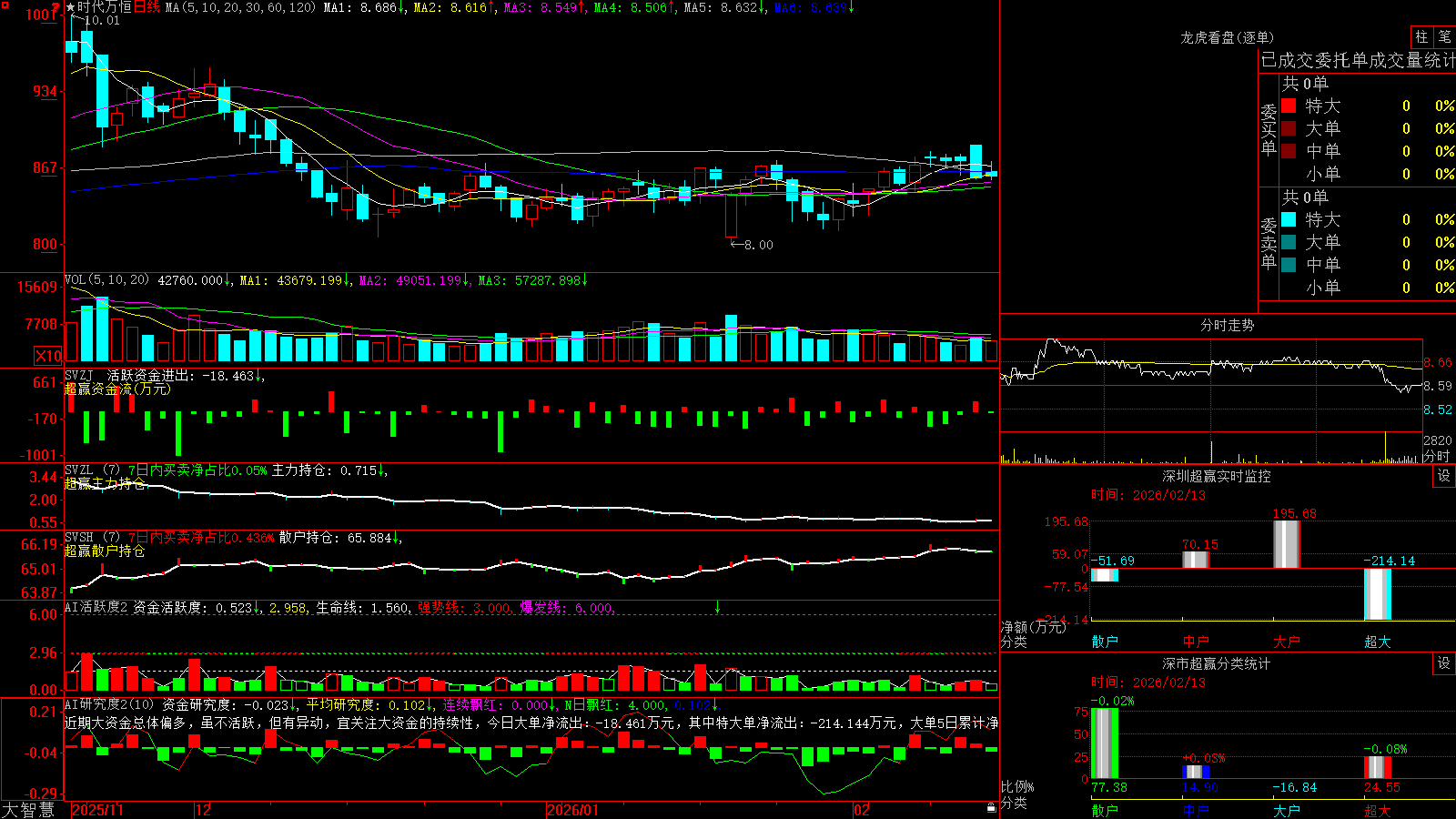This screenshot has height=819, width=1456.
Task: Click the red question mark icon
Action: (56, 7)
